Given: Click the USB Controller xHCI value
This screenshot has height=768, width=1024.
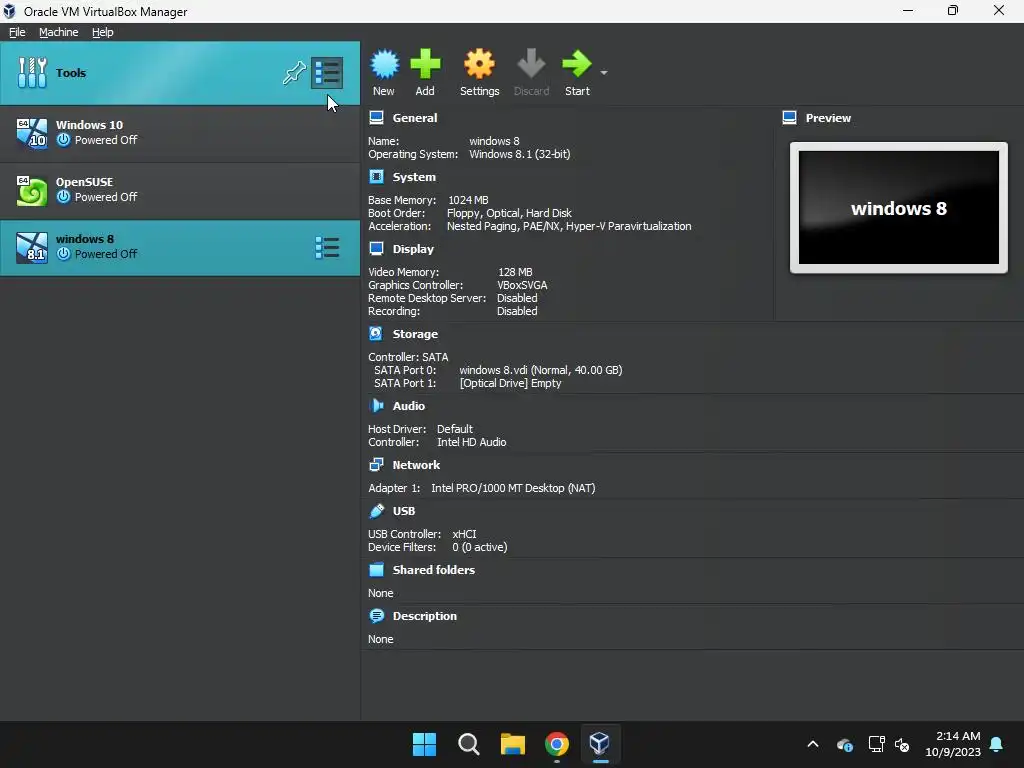Looking at the screenshot, I should (x=464, y=534).
